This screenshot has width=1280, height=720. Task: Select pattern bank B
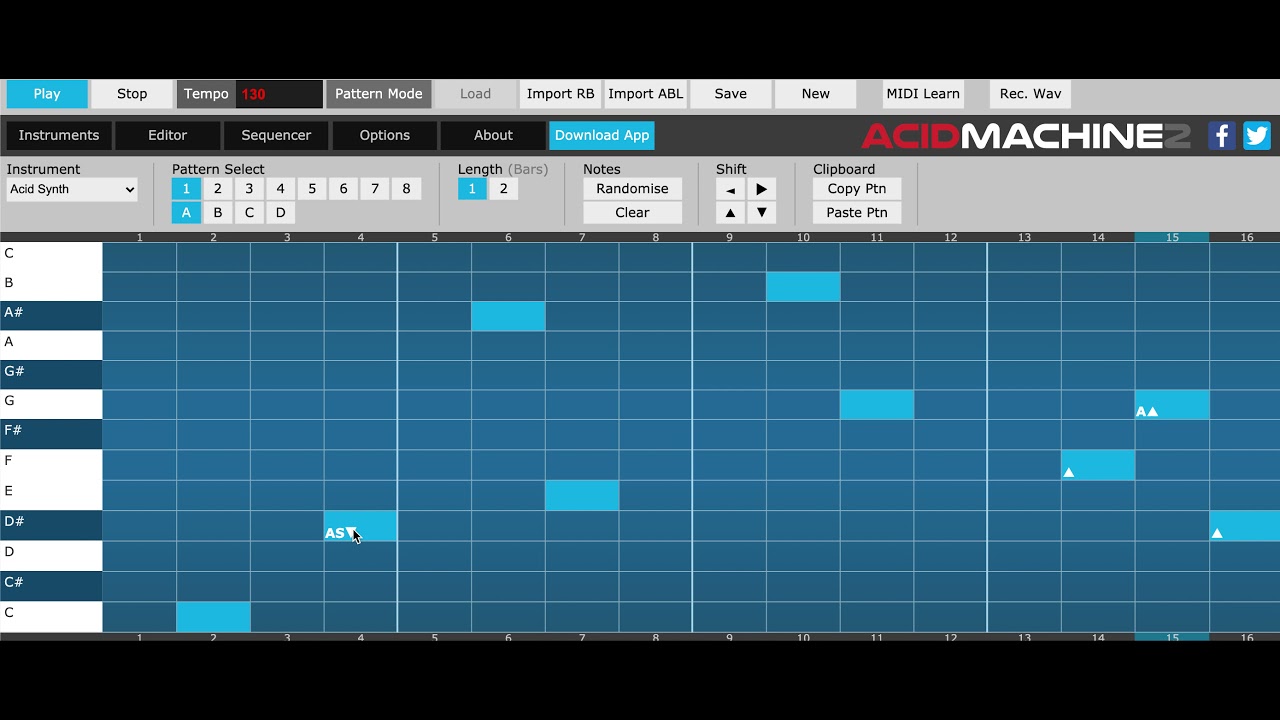click(x=217, y=212)
